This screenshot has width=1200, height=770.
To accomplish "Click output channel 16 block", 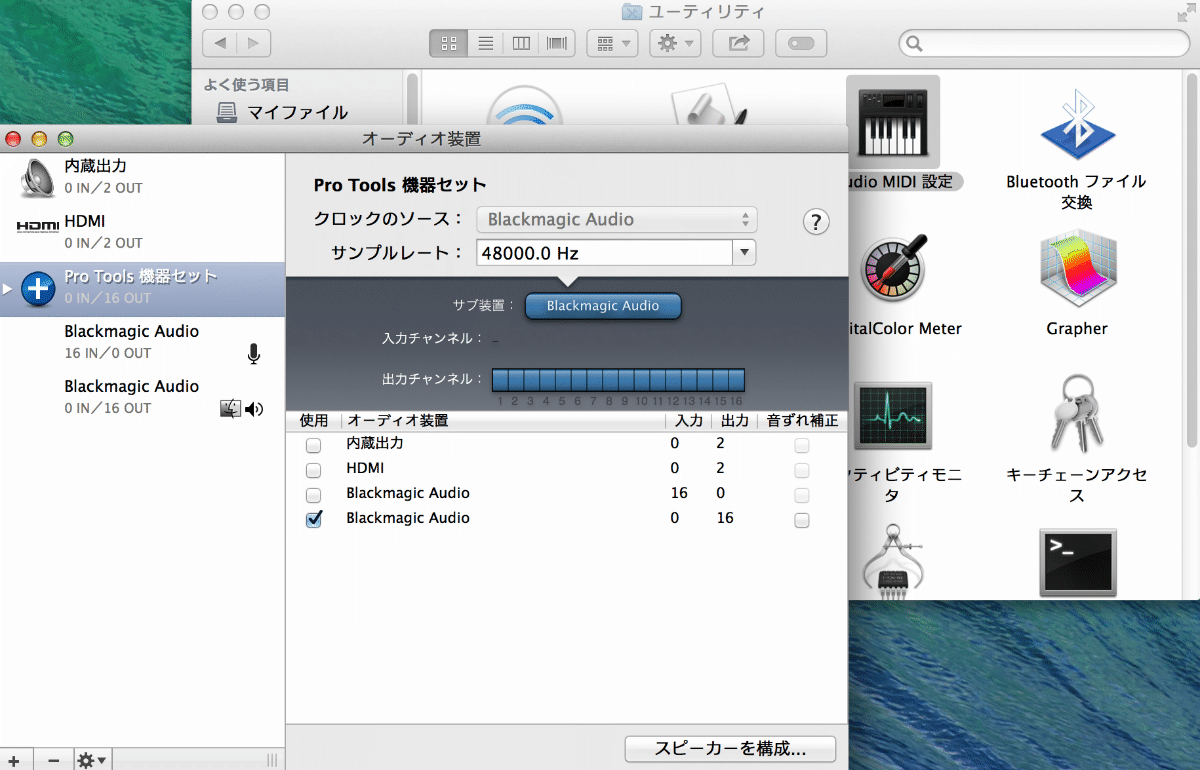I will [x=737, y=380].
